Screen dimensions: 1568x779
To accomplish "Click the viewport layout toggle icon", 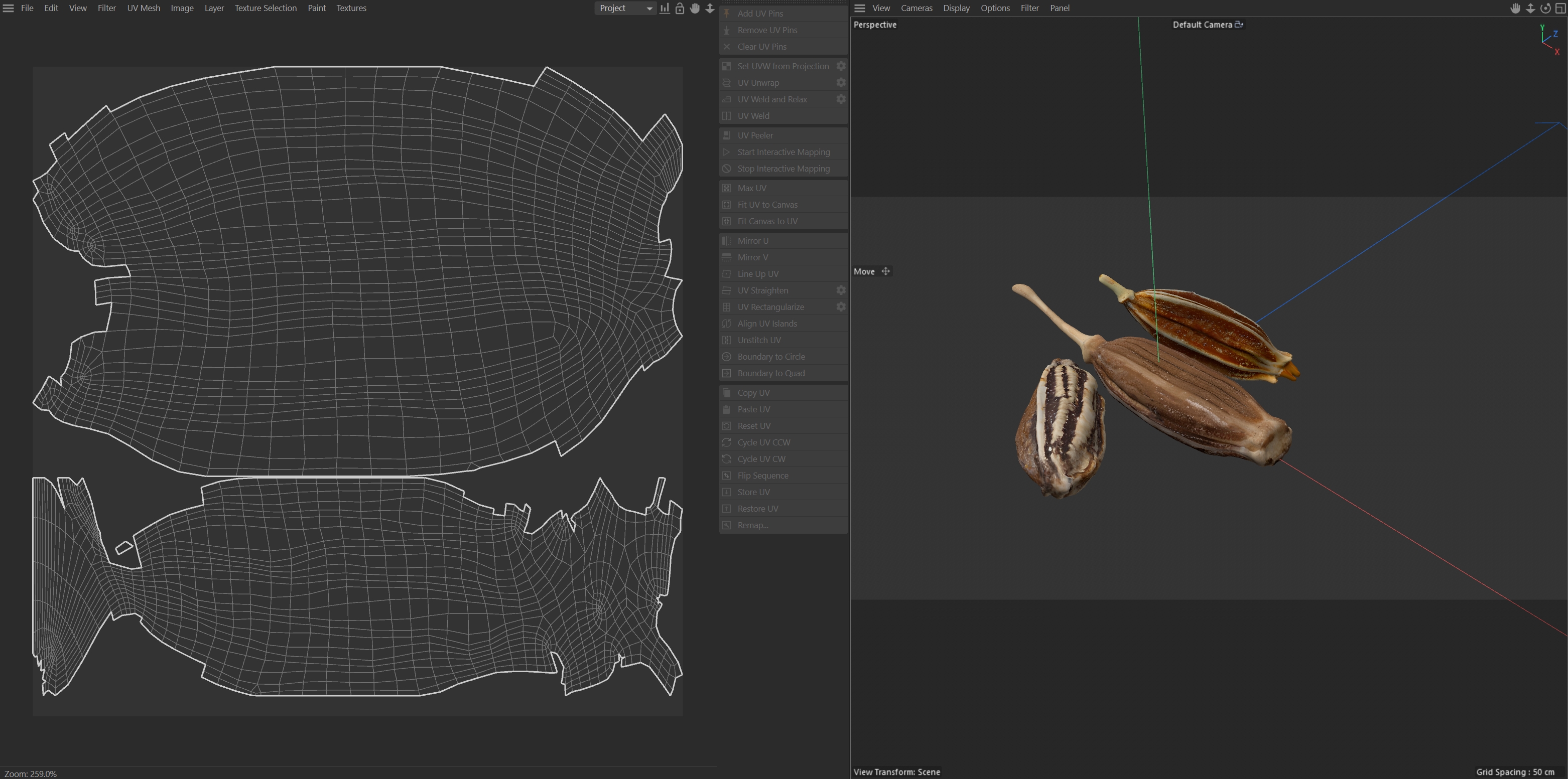I will click(1560, 8).
